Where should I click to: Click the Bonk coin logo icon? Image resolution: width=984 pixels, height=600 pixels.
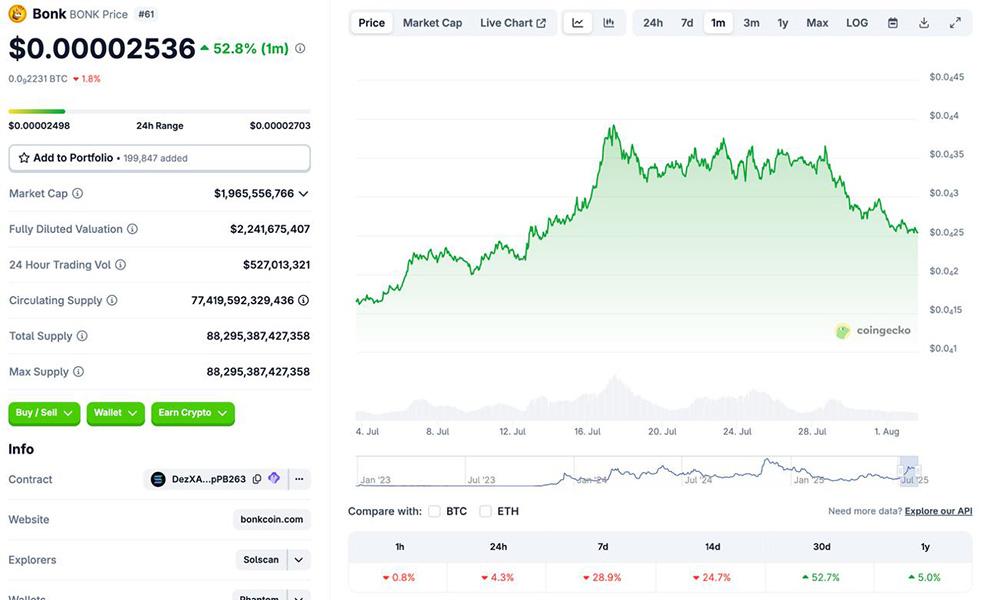17,13
